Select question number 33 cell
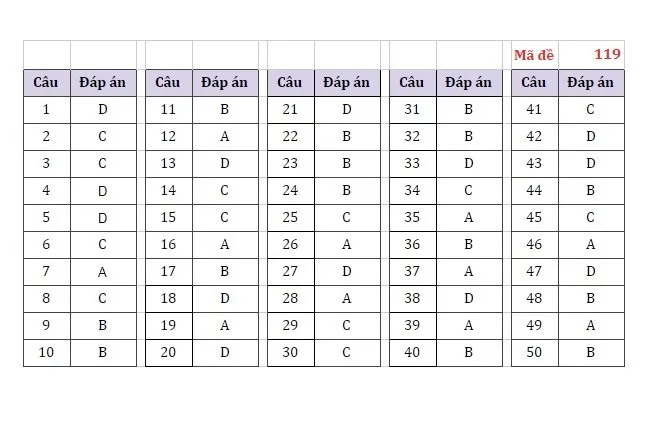Viewport: 646px width, 423px height. (412, 164)
